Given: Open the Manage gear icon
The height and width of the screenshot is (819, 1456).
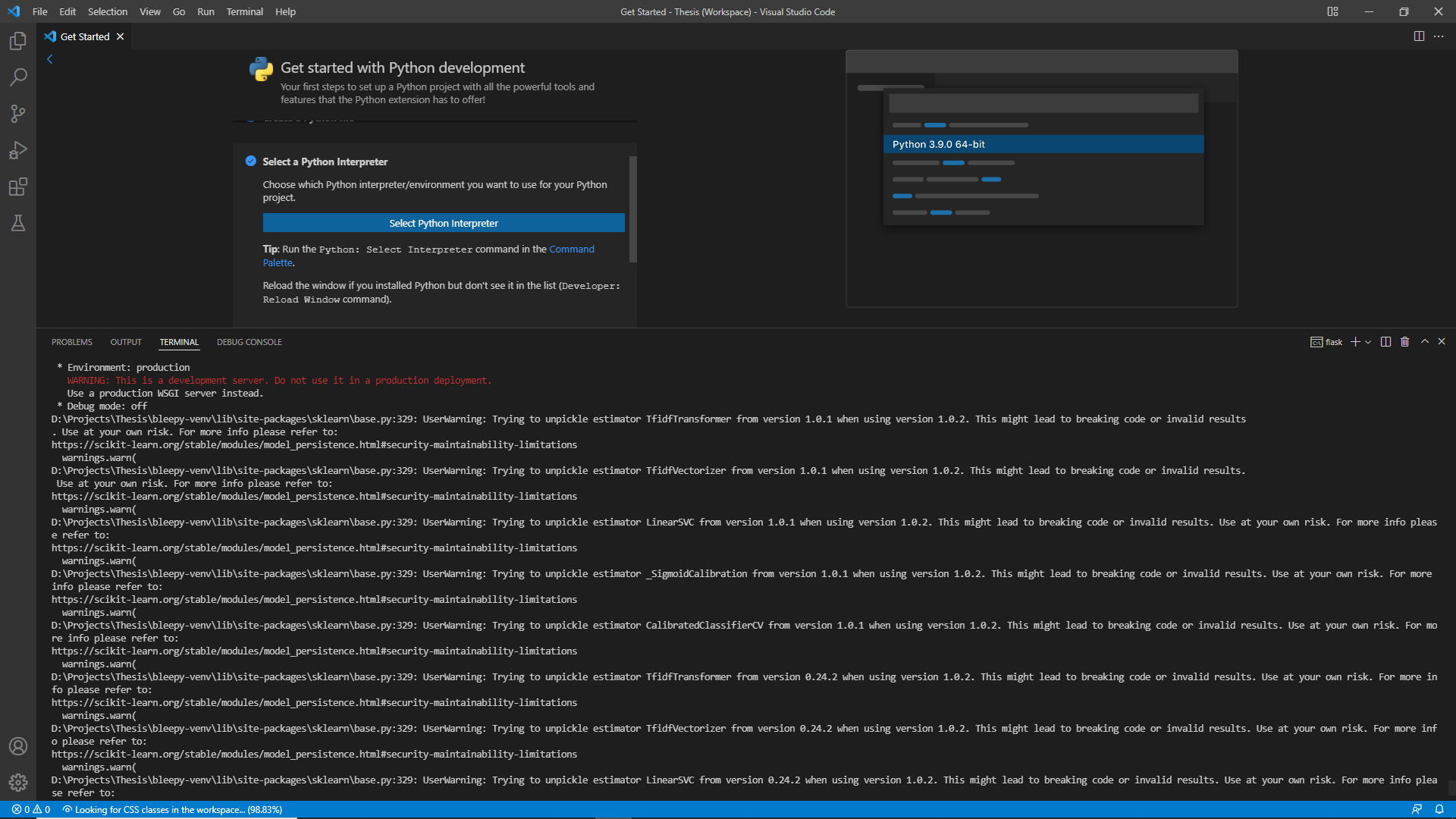Looking at the screenshot, I should coord(18,783).
